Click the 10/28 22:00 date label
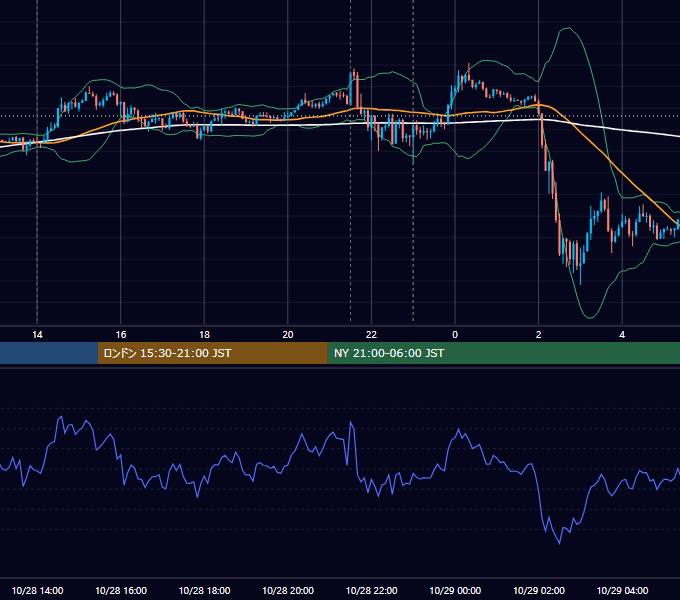 coord(371,590)
